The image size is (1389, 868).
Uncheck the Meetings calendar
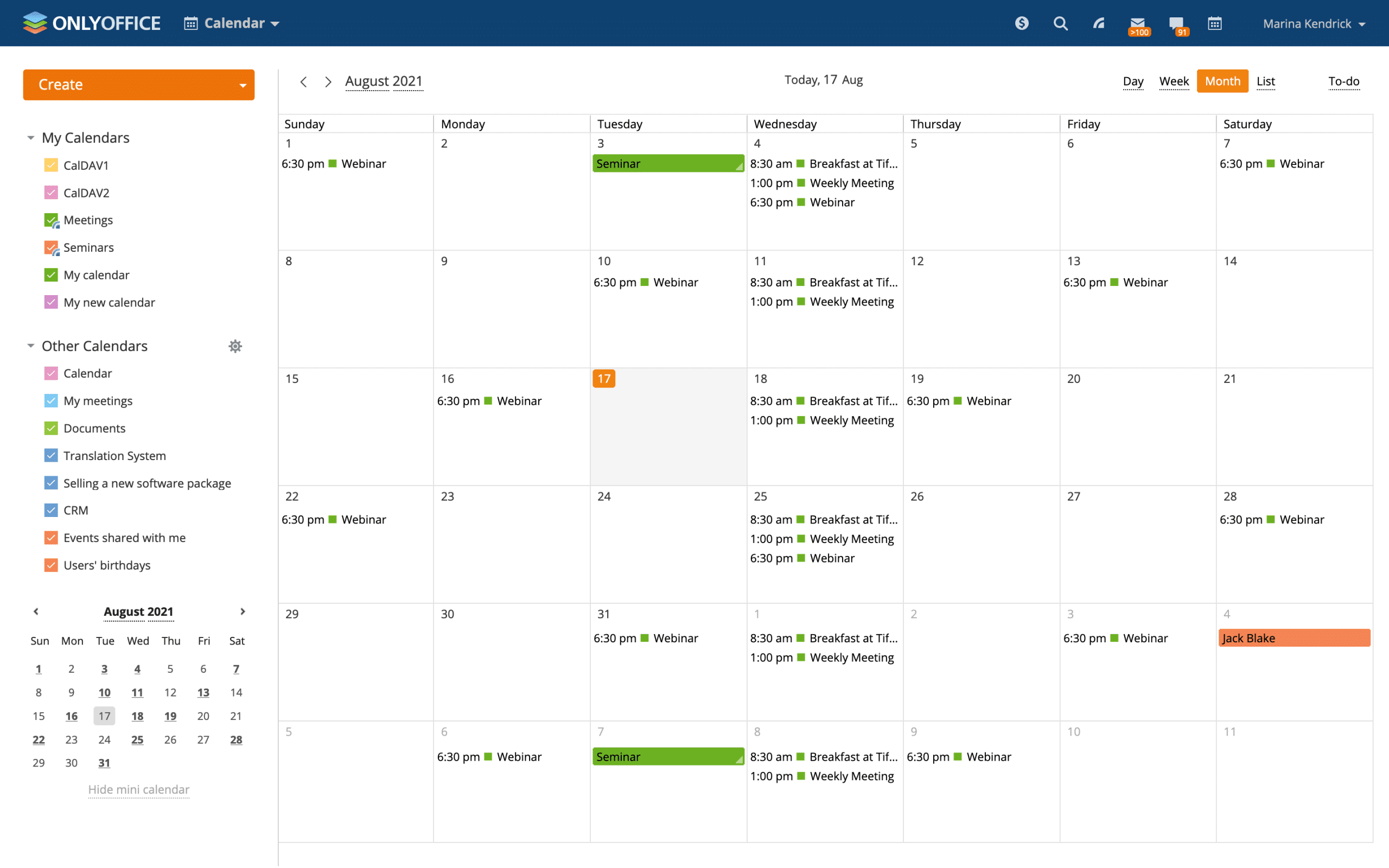[x=50, y=220]
